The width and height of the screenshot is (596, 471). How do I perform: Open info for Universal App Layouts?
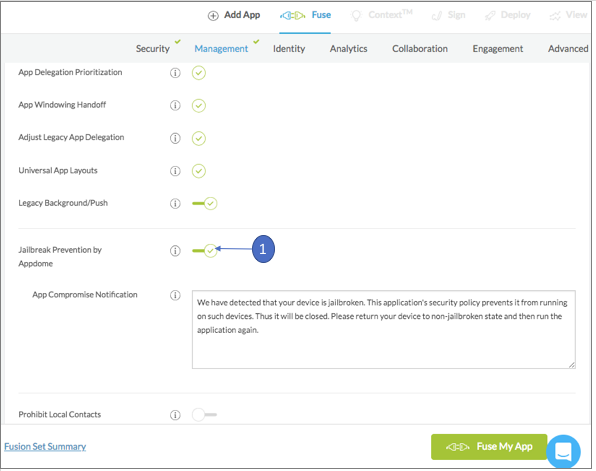175,171
